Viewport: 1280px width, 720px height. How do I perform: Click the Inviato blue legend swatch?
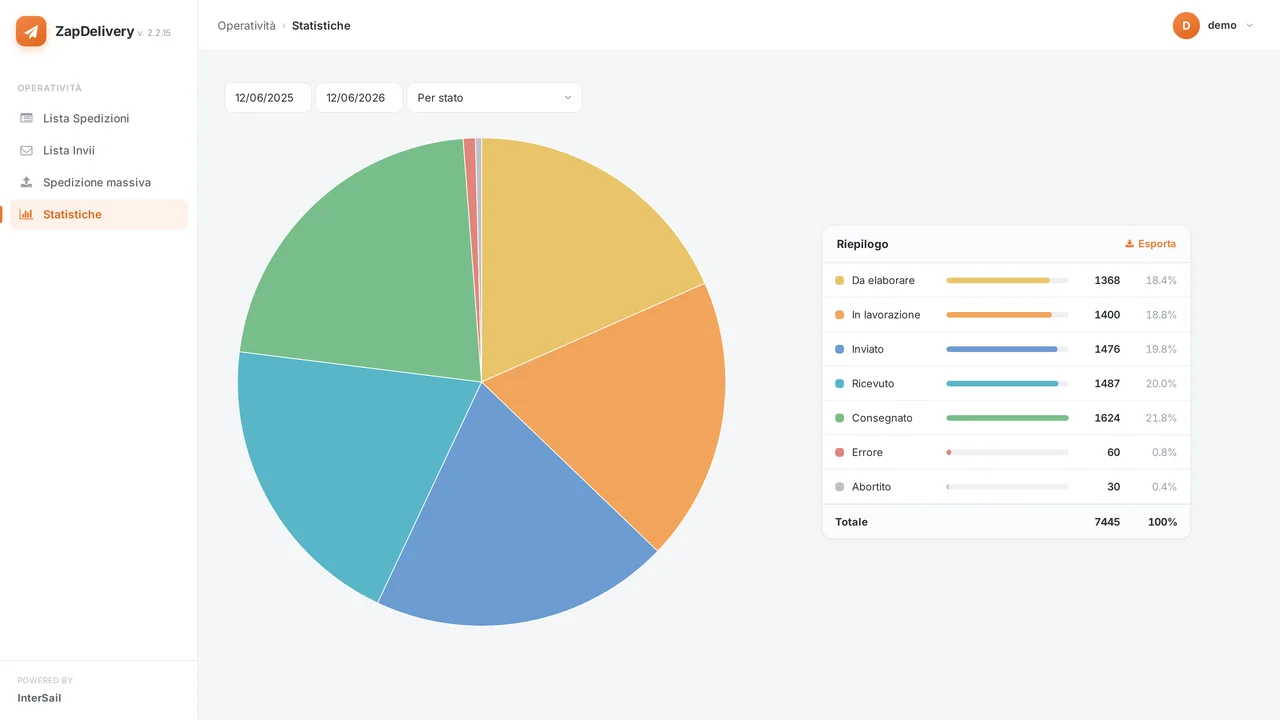pyautogui.click(x=840, y=349)
